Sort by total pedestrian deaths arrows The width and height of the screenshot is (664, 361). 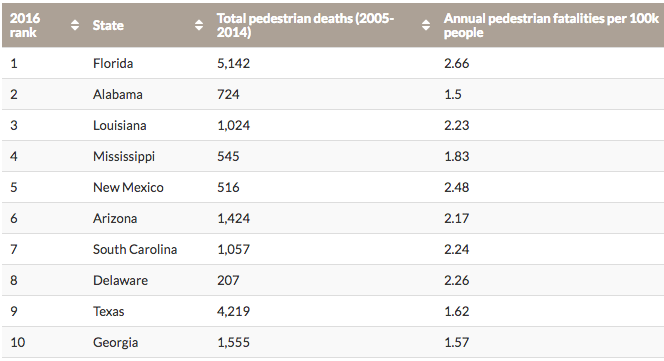pos(426,25)
